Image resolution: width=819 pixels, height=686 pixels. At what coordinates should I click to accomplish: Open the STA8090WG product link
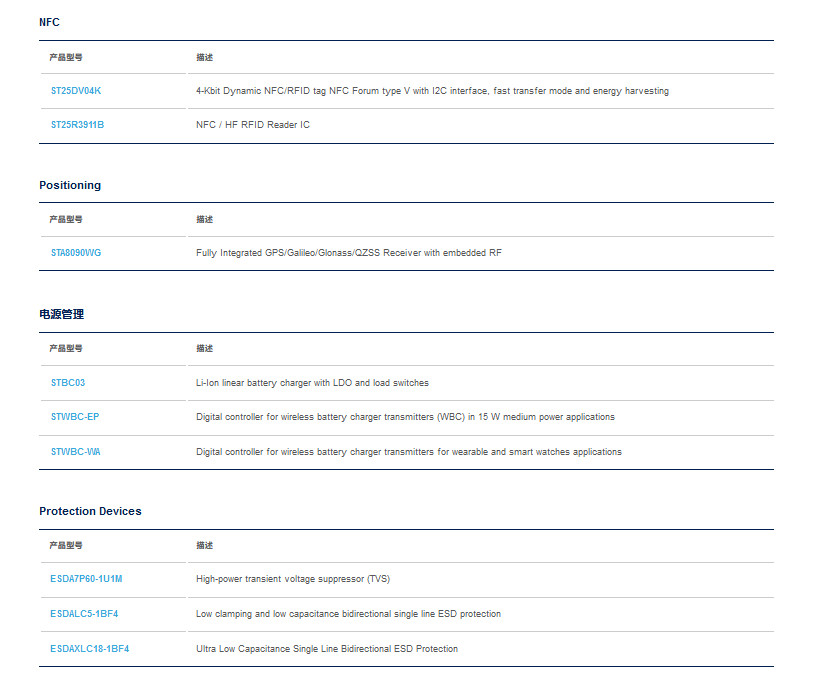76,253
